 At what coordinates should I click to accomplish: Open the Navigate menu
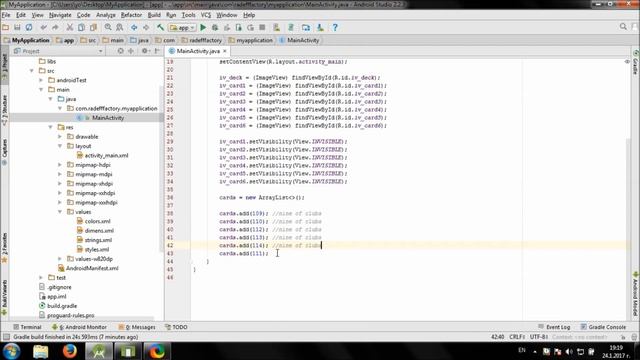coord(60,15)
